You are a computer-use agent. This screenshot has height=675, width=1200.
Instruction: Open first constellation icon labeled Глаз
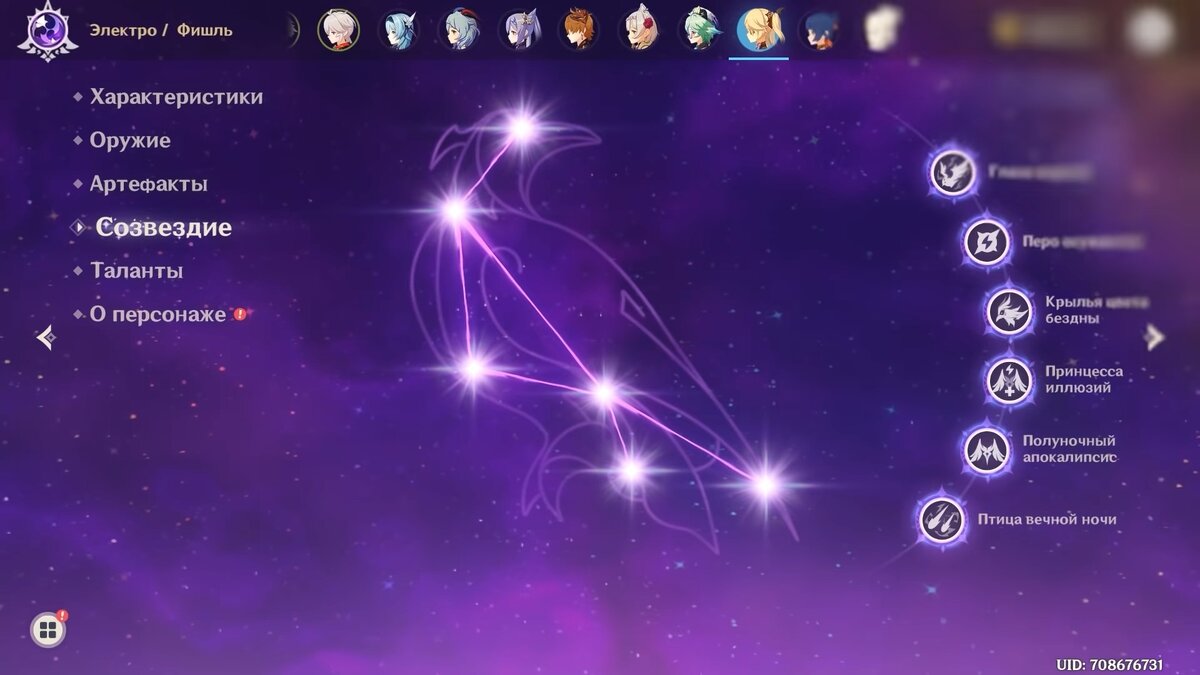(953, 172)
